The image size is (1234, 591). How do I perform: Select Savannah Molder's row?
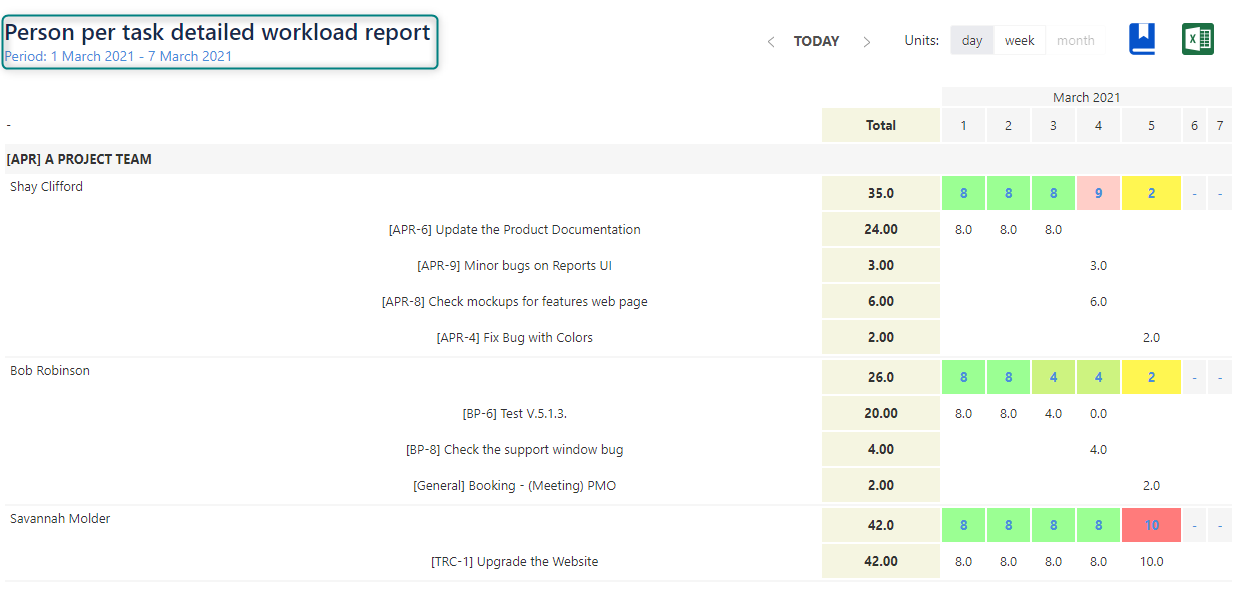[60, 519]
